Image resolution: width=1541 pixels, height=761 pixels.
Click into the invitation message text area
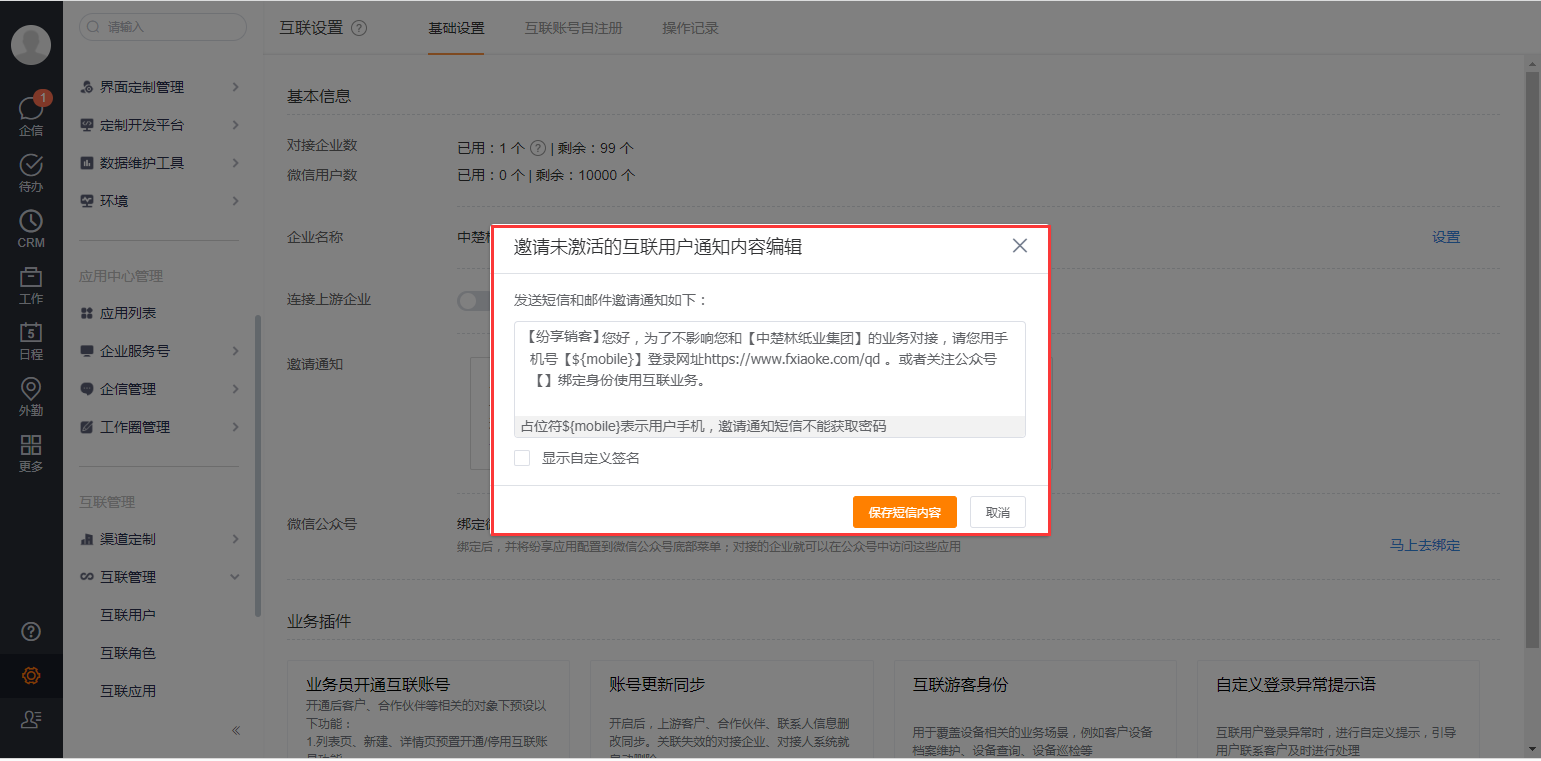(x=770, y=368)
